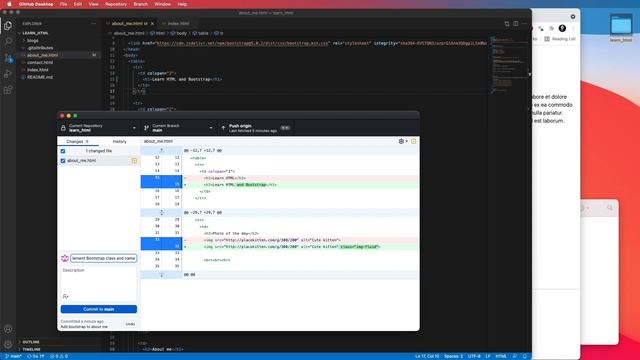This screenshot has height=360, width=640.
Task: Open the learn_html folder on desktop
Action: [621, 28]
